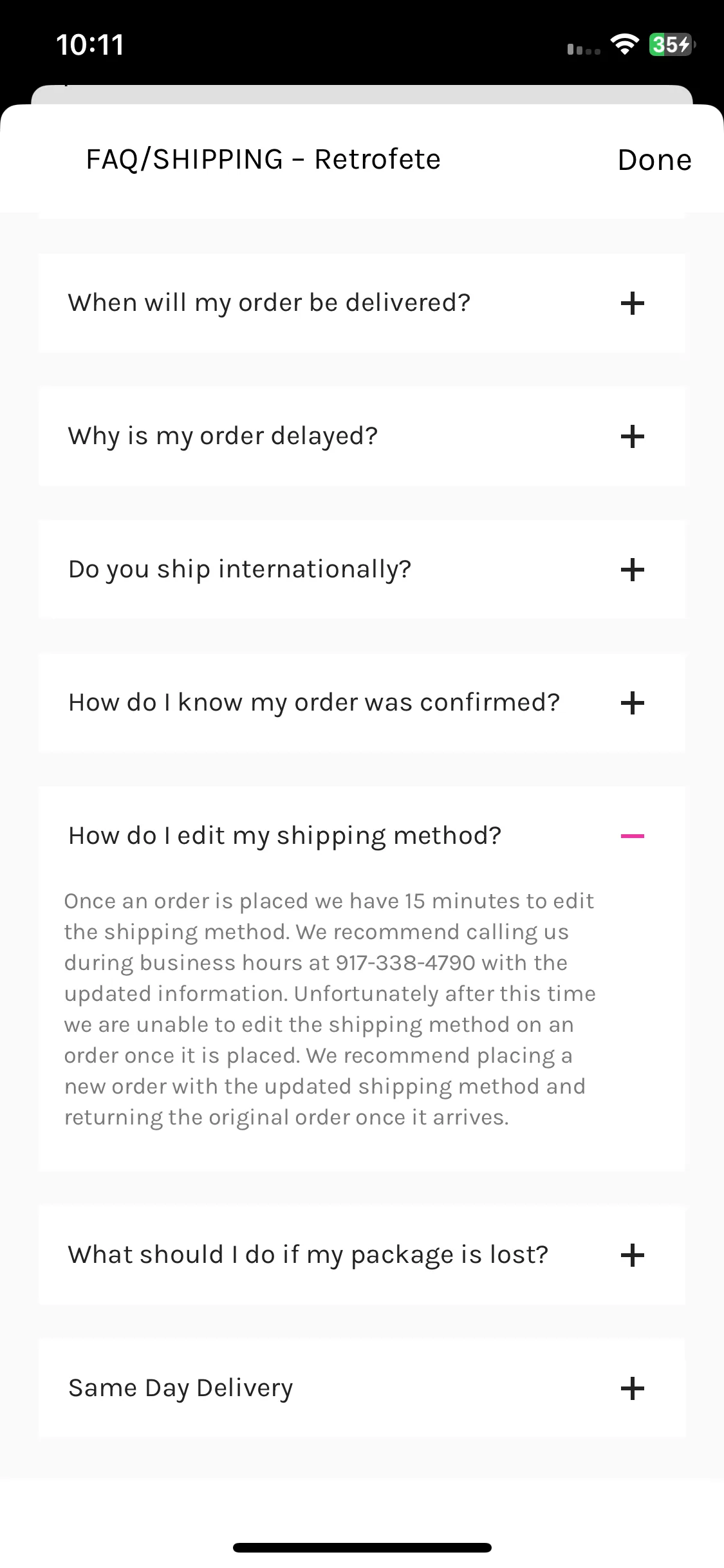Collapse How do I edit my shipping method
The image size is (724, 1568).
362,836
